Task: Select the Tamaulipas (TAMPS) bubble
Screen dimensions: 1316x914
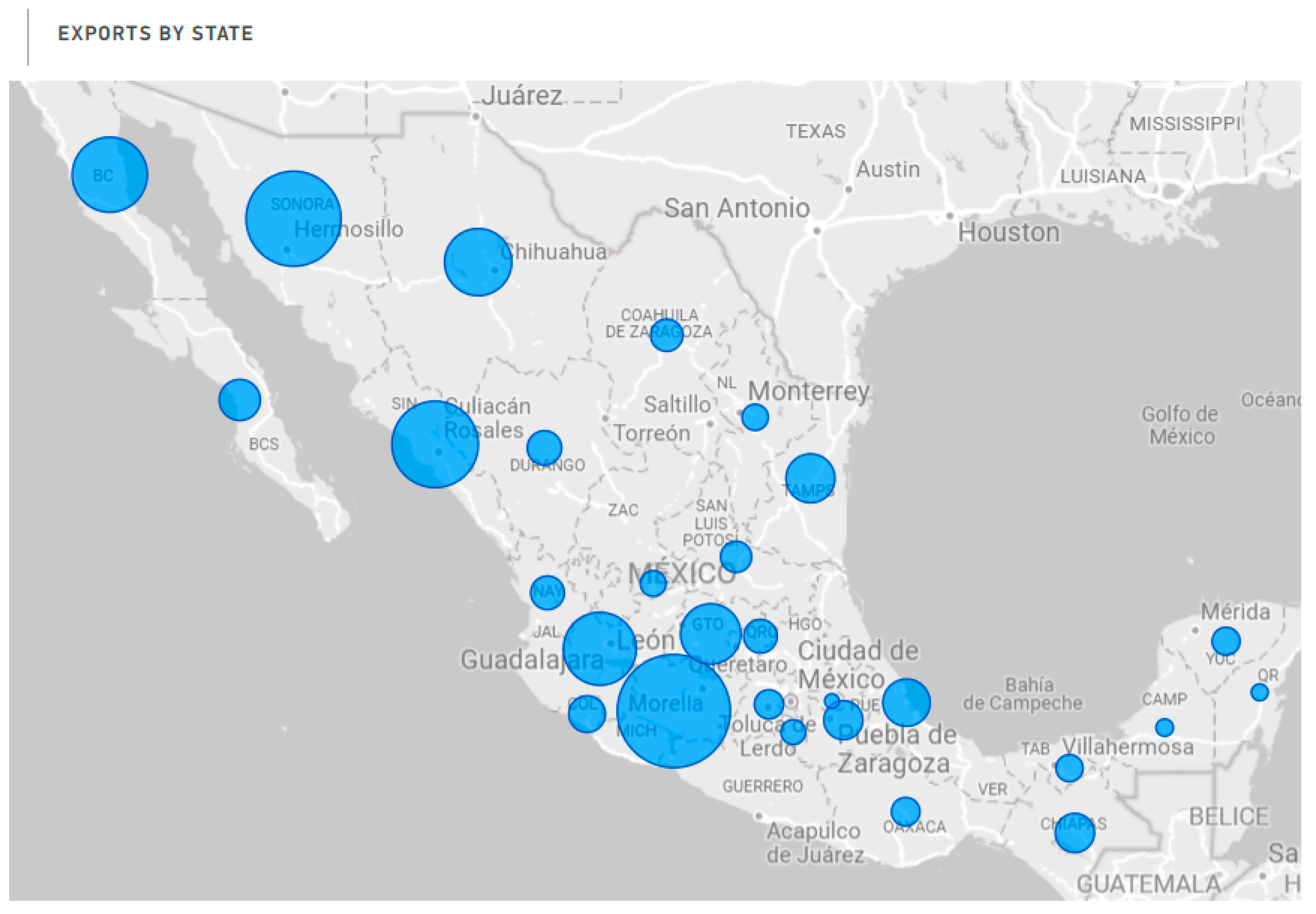Action: click(810, 478)
